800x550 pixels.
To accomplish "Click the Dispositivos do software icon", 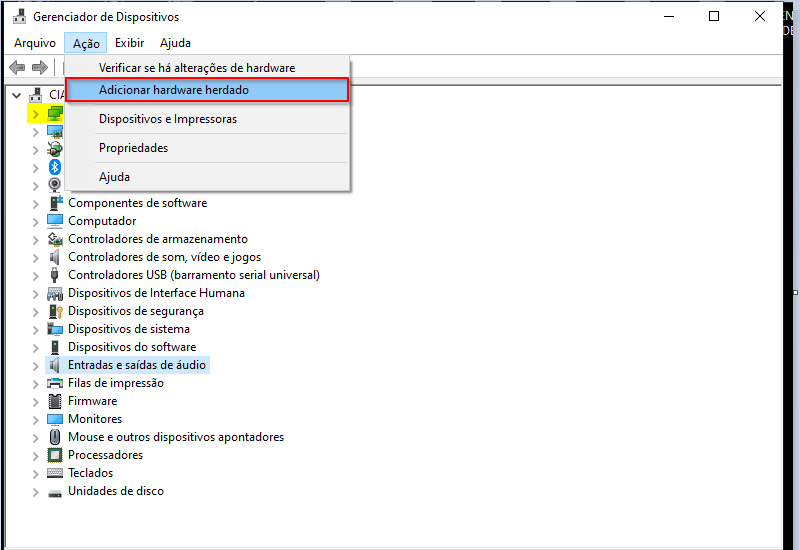I will tap(55, 347).
